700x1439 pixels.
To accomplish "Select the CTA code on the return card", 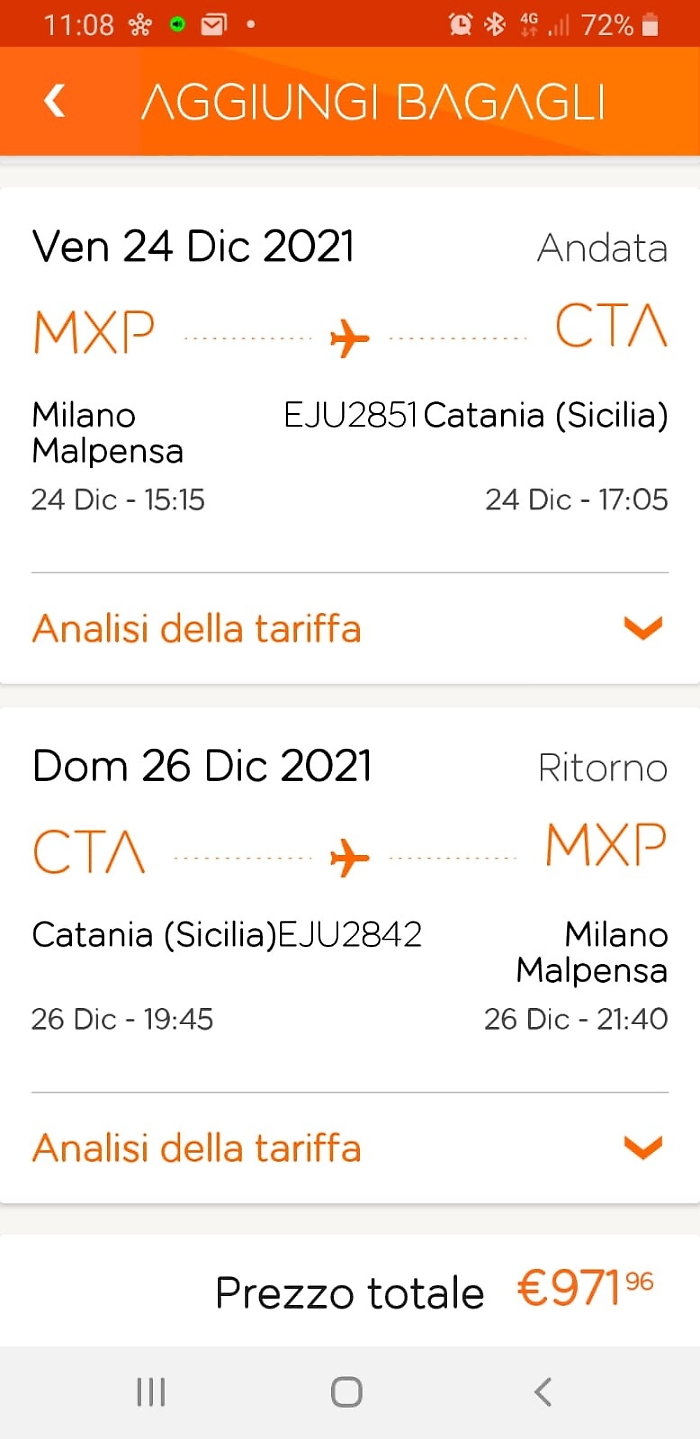I will click(x=89, y=851).
